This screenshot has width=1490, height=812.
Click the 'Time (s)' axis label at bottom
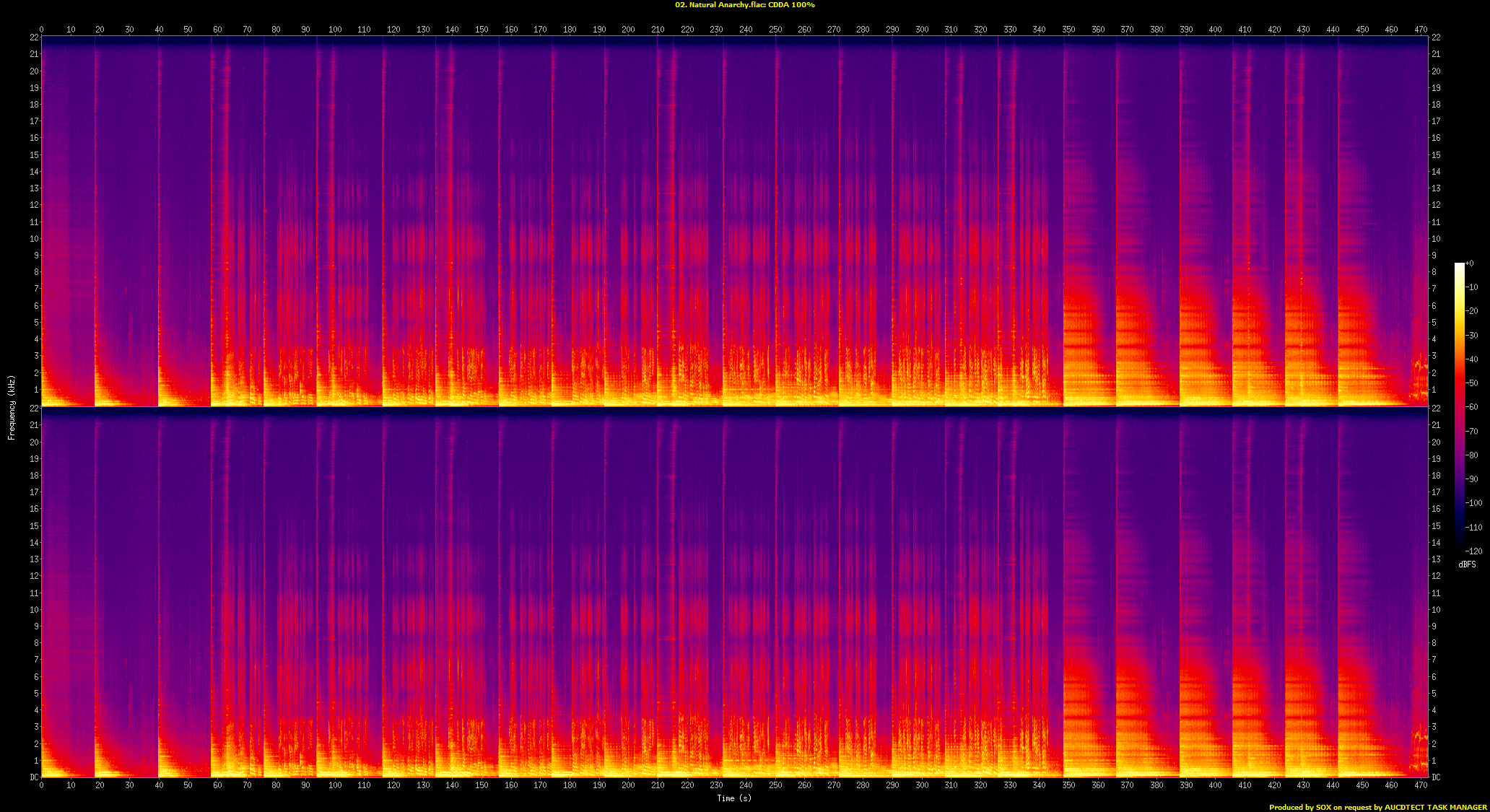[733, 798]
